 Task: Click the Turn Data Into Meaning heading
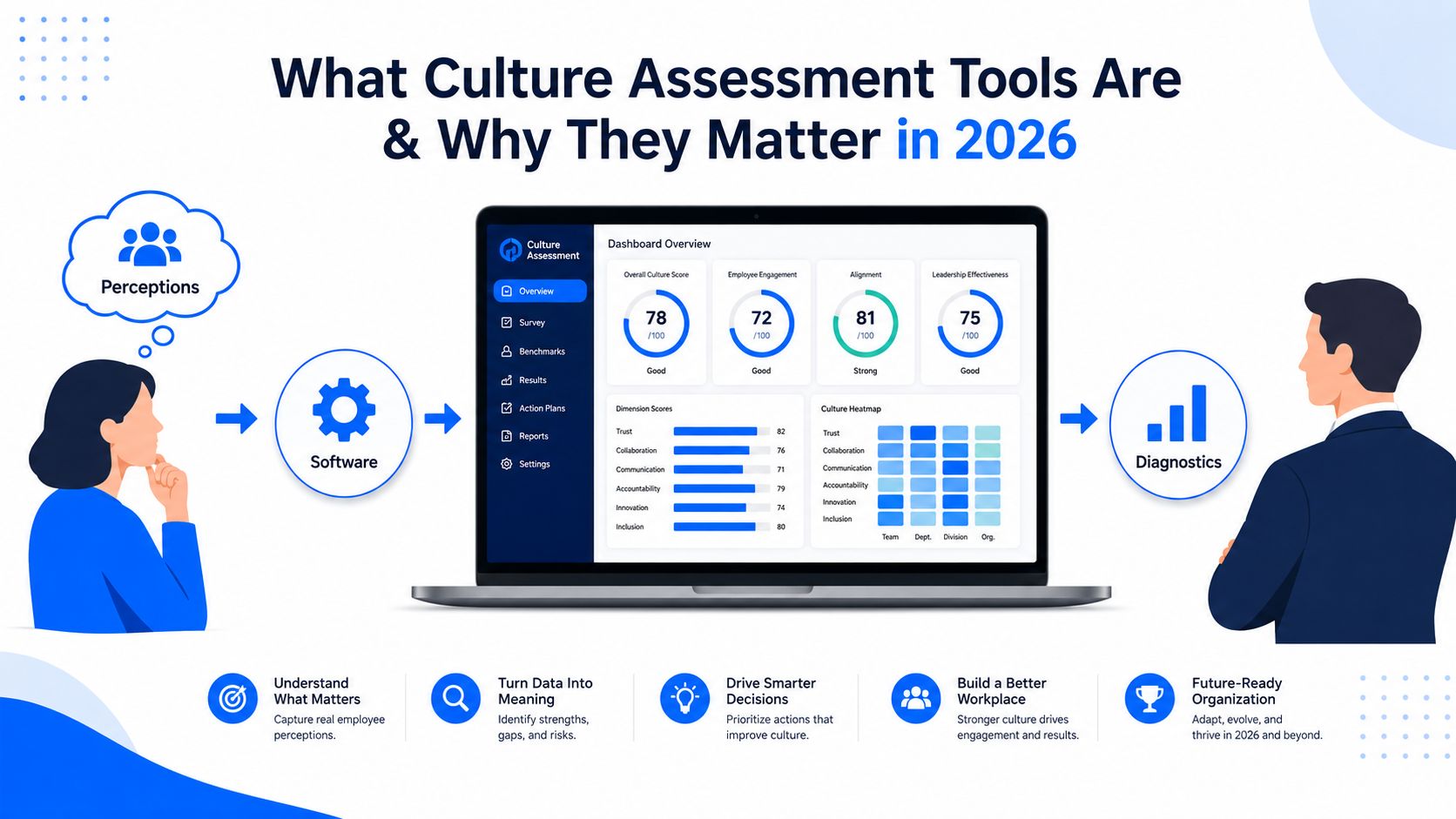[545, 691]
